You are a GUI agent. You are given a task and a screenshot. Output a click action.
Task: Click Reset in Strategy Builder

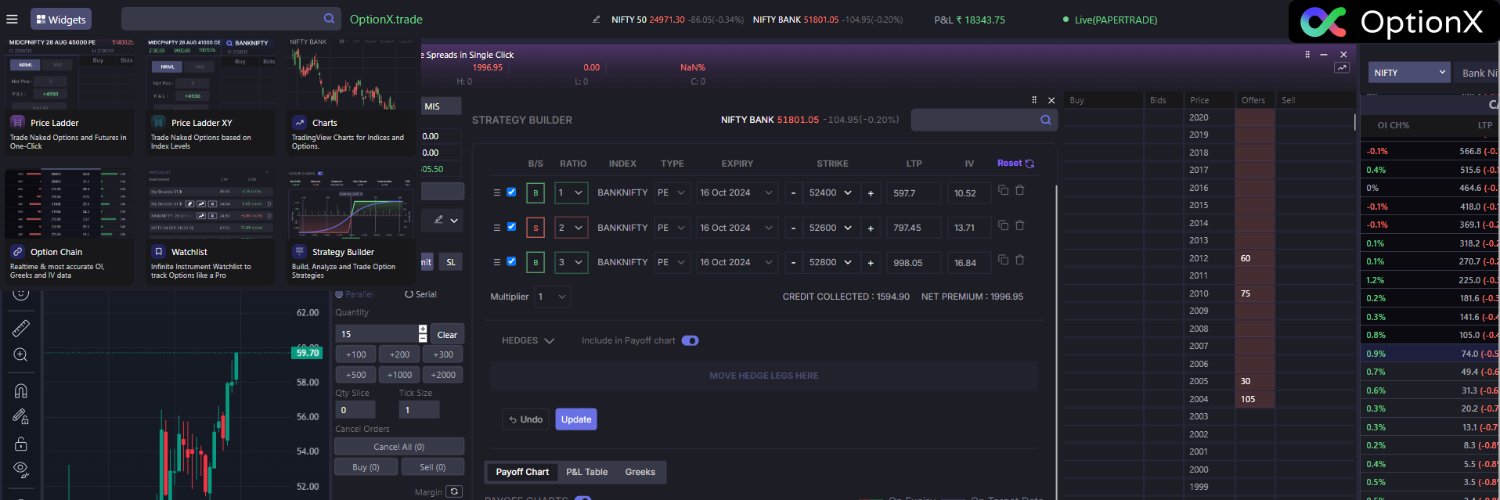1015,163
